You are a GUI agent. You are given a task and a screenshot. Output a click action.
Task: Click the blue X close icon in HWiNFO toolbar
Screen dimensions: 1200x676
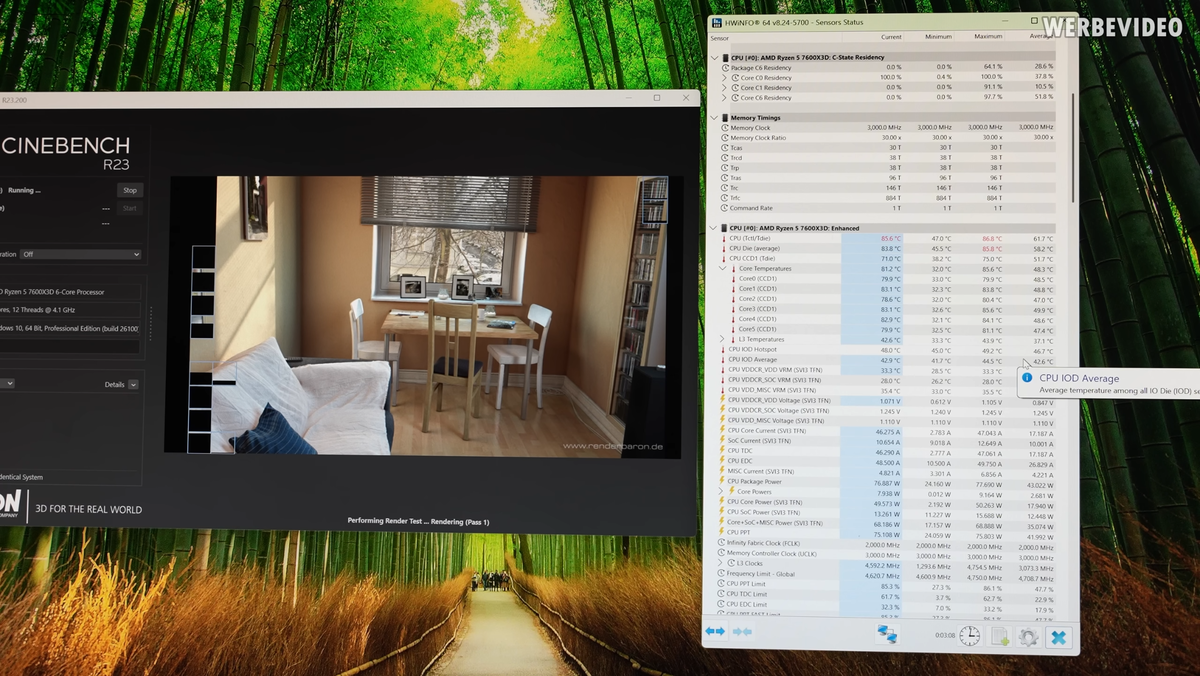coord(1058,637)
